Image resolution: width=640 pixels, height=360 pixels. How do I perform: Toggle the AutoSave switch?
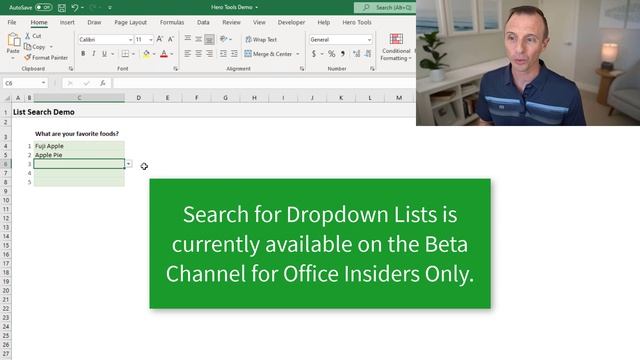pos(43,7)
